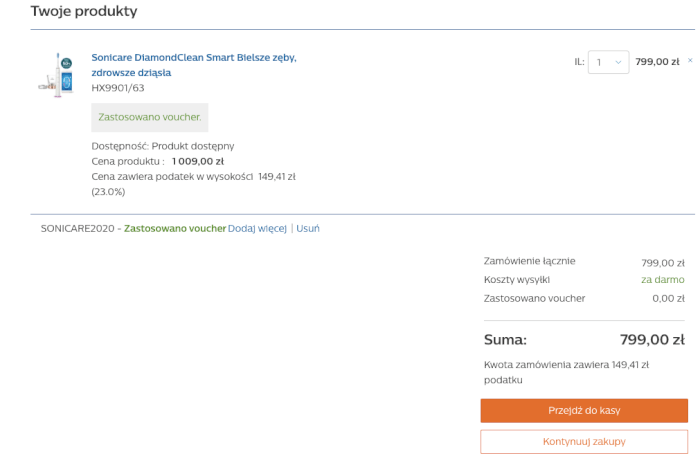Click the Dodaj więcej voucher link

[x=257, y=228]
